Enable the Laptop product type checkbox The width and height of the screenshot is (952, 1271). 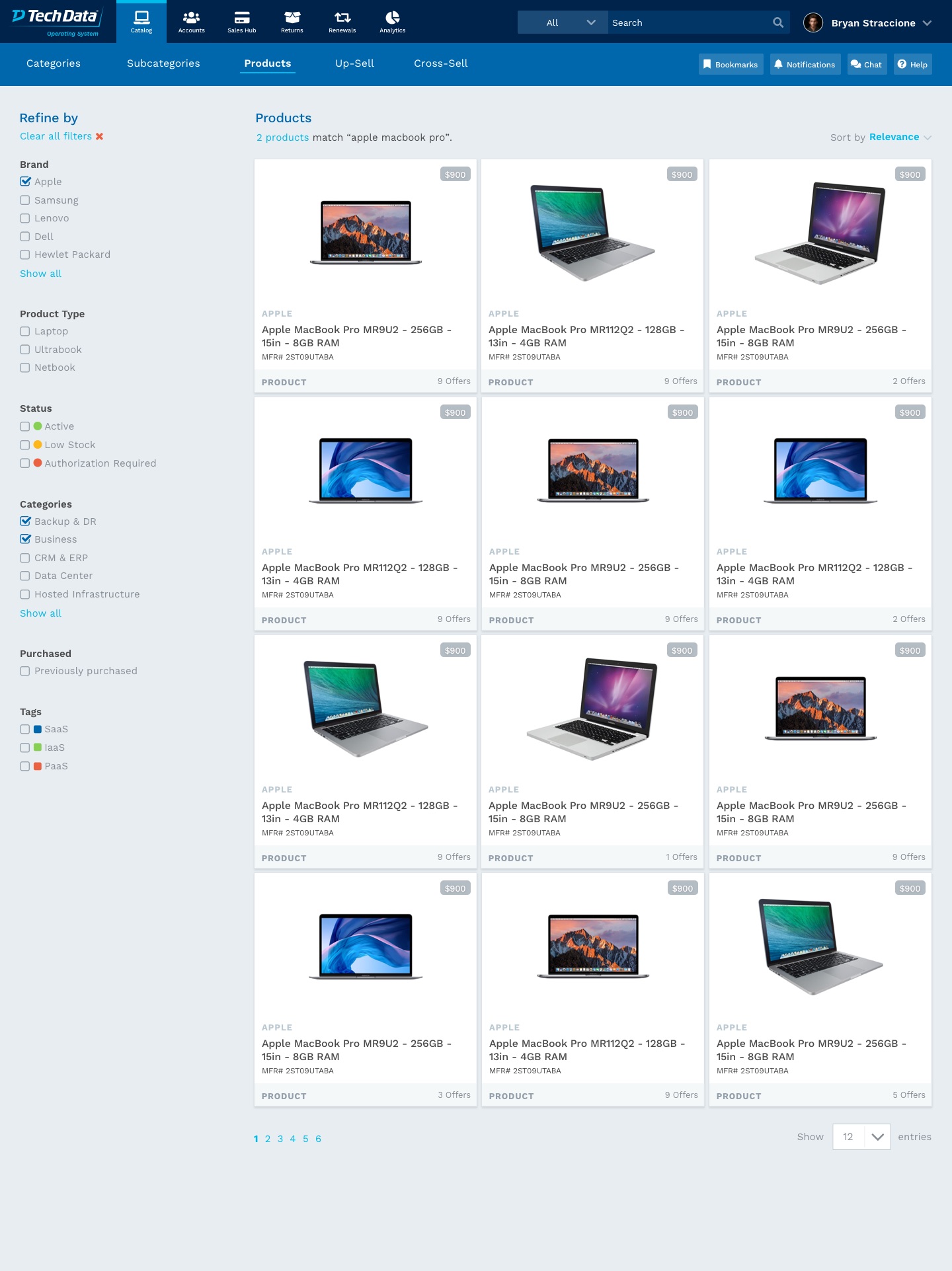(25, 331)
